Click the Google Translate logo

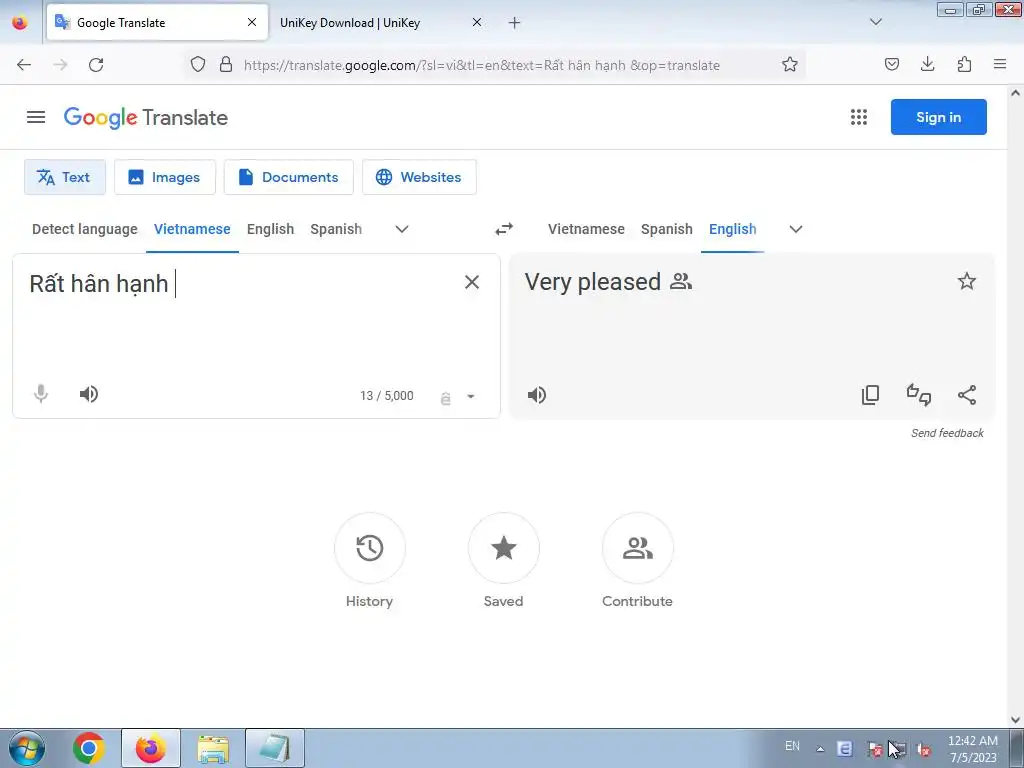click(x=146, y=118)
